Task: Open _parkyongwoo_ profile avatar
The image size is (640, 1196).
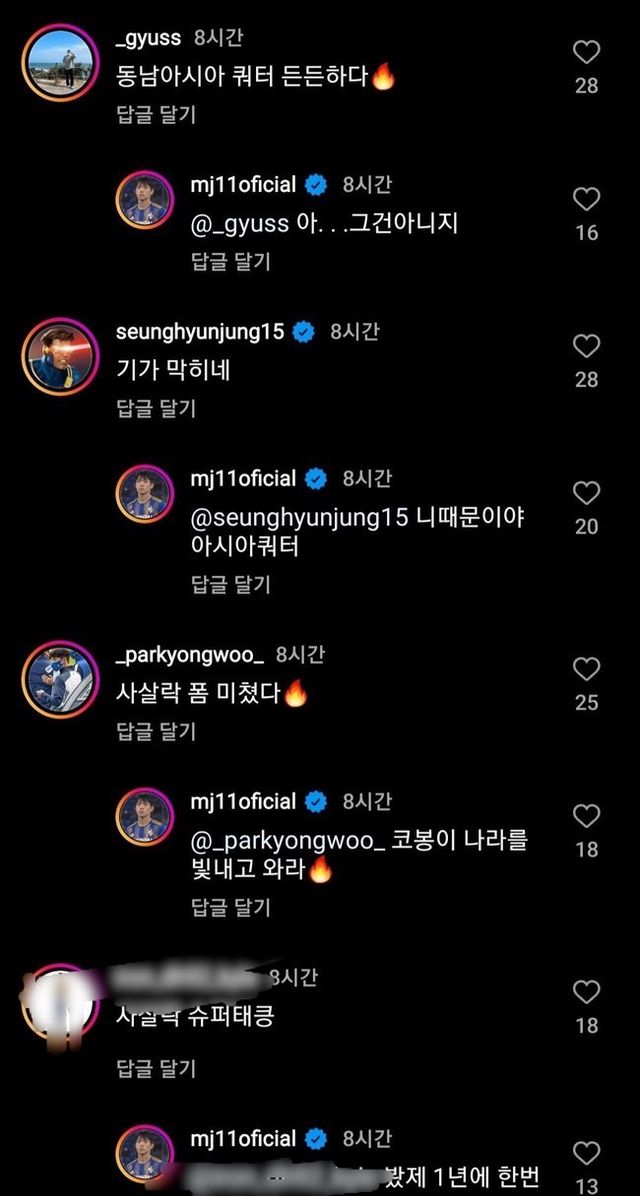Action: pos(59,680)
